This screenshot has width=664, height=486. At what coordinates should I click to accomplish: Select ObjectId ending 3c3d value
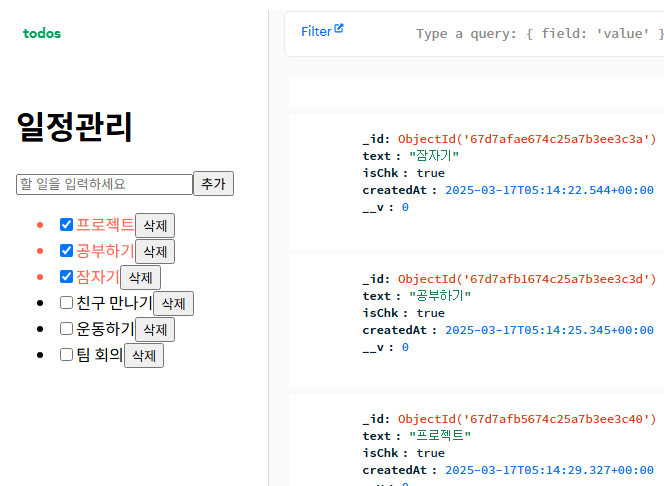pyautogui.click(x=527, y=279)
